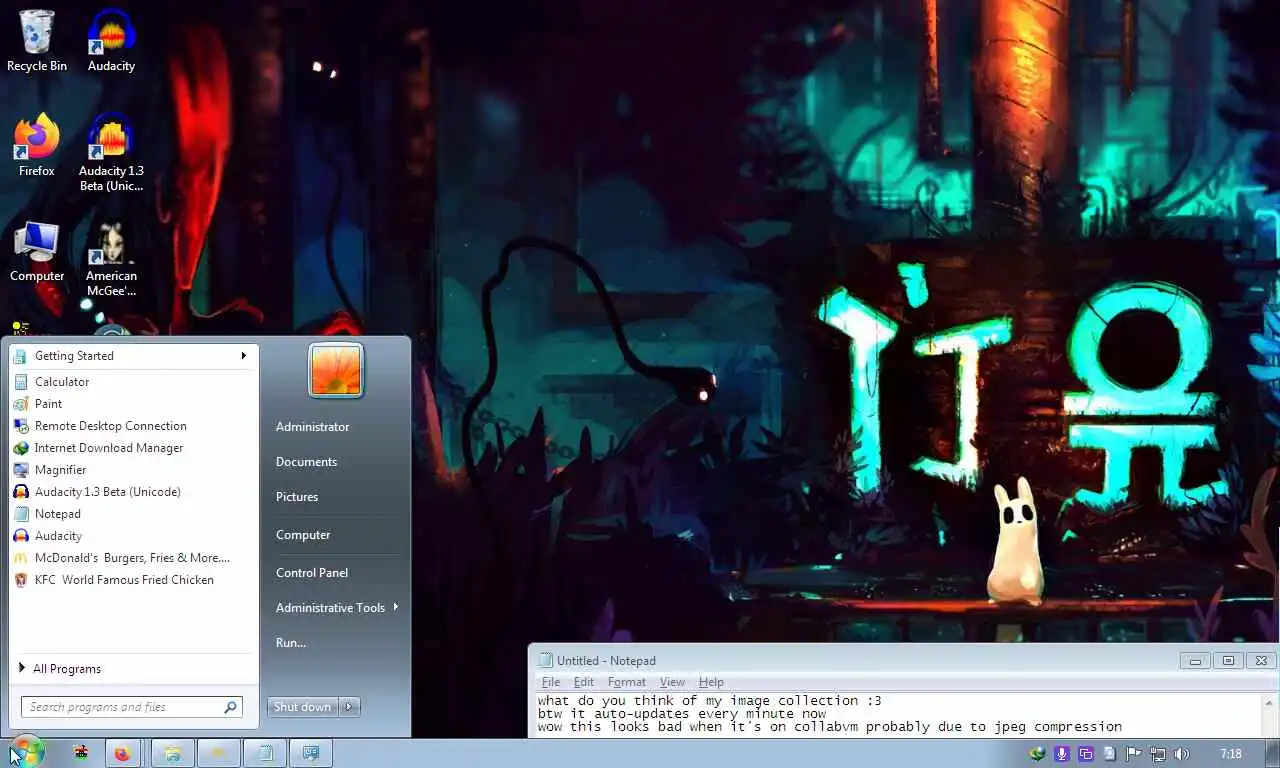1280x768 pixels.
Task: Click the search magnifier icon in Start menu
Action: (x=231, y=707)
